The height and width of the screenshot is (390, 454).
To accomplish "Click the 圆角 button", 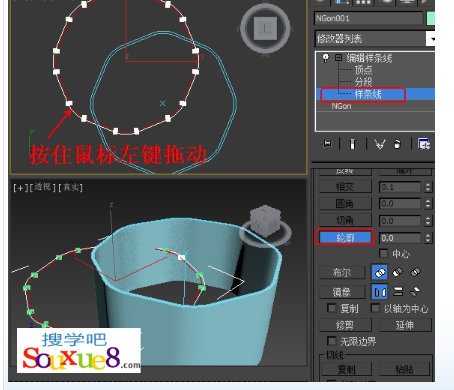I will pyautogui.click(x=345, y=204).
